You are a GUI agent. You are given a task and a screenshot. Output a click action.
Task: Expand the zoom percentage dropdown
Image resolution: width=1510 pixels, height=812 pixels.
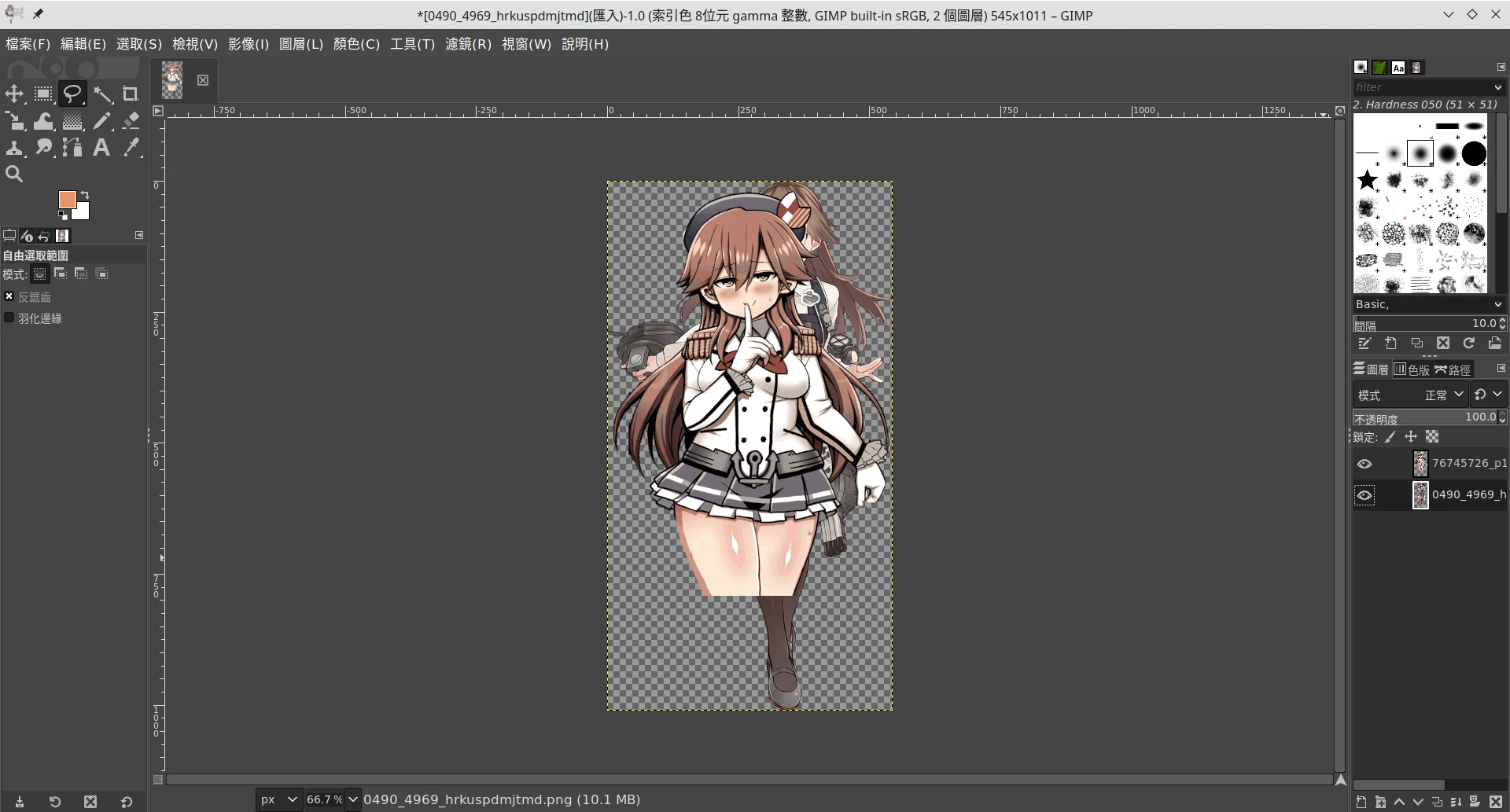pyautogui.click(x=352, y=799)
